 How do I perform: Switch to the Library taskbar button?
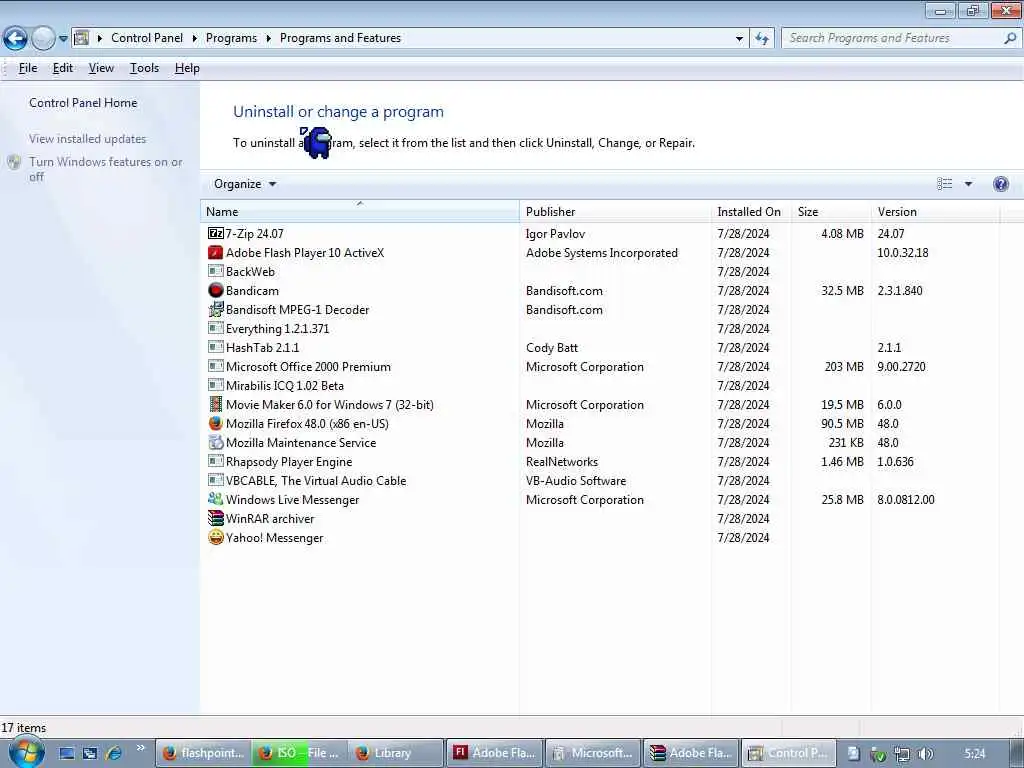coord(395,753)
